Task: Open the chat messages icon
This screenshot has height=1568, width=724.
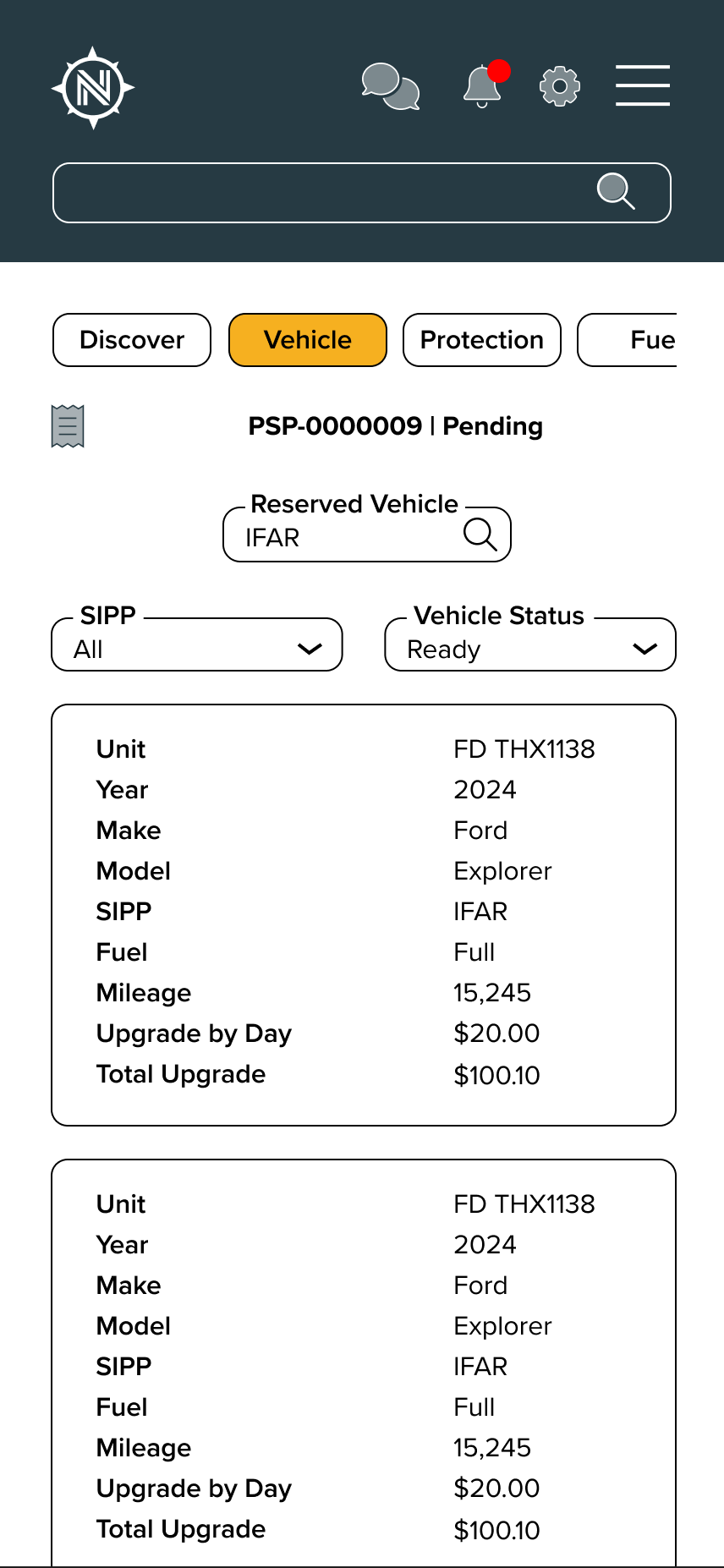Action: tap(390, 86)
